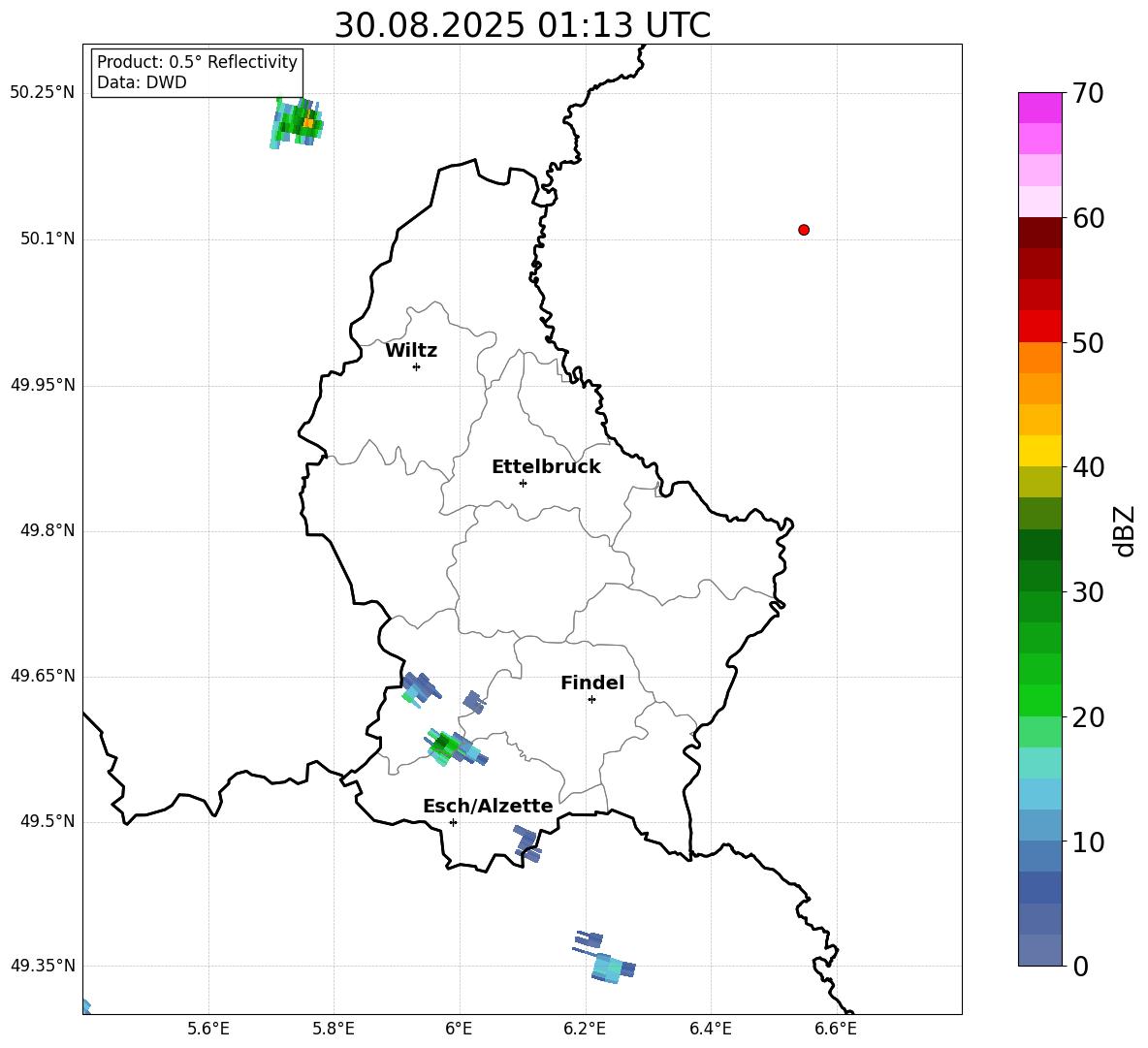Screen dimensions: 1148x1048
Task: Click the red radar site marker dot
Action: pyautogui.click(x=803, y=230)
